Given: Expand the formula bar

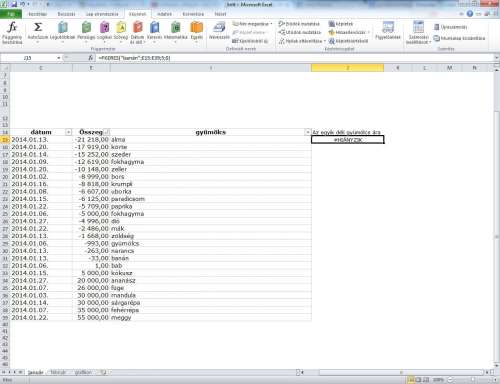Looking at the screenshot, I should pyautogui.click(x=496, y=58).
